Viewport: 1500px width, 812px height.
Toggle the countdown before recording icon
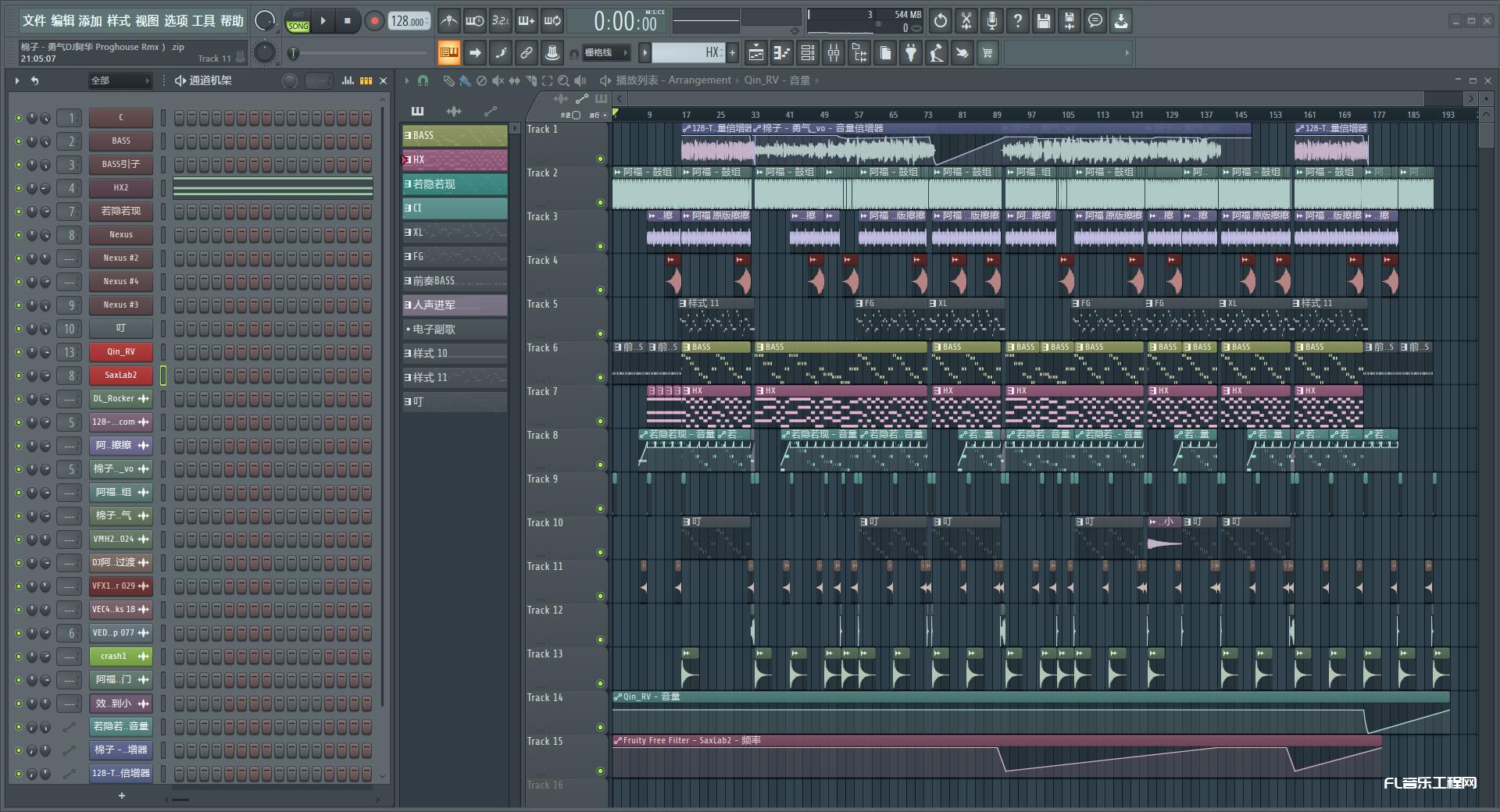point(501,21)
